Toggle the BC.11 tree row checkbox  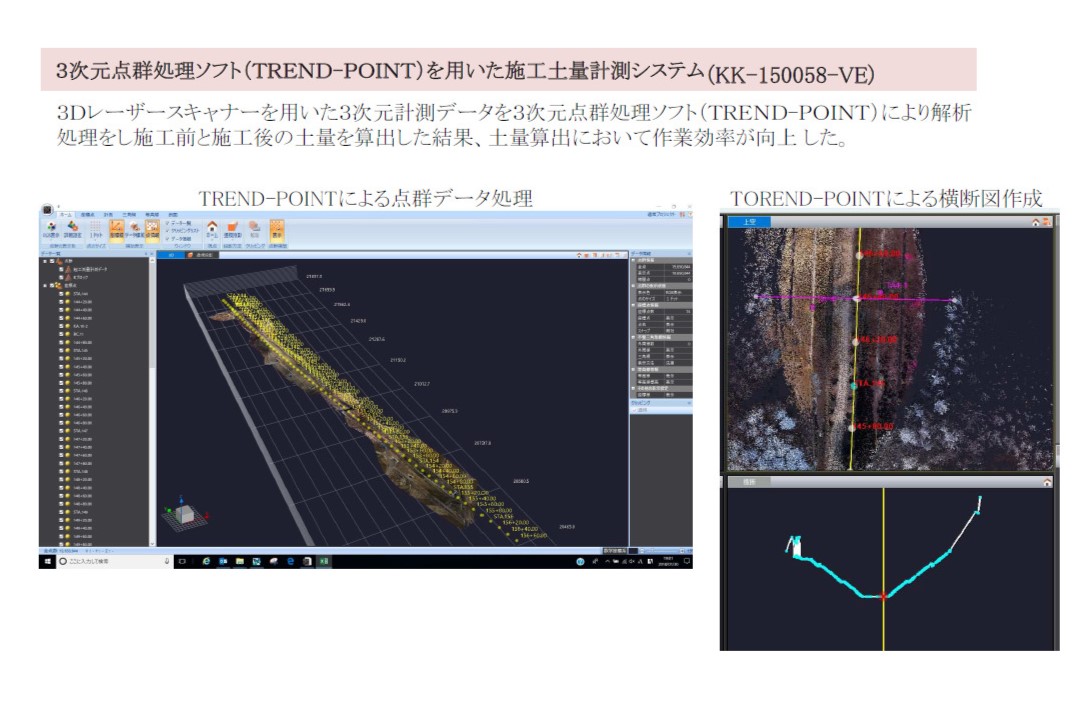click(61, 334)
